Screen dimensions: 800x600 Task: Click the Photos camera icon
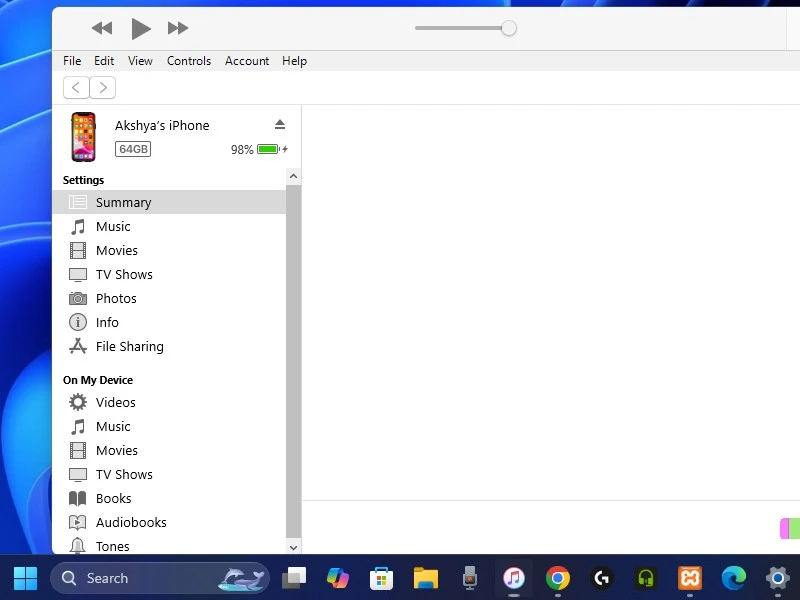[x=78, y=298]
